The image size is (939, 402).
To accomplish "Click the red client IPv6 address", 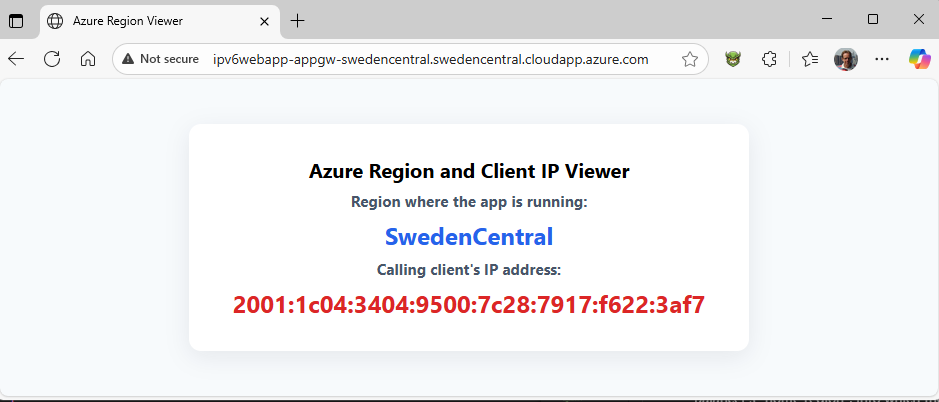I will coord(469,304).
